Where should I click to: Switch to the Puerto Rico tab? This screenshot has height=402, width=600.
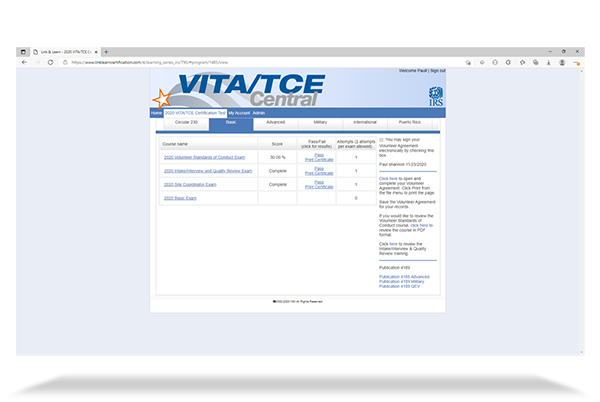click(x=409, y=122)
